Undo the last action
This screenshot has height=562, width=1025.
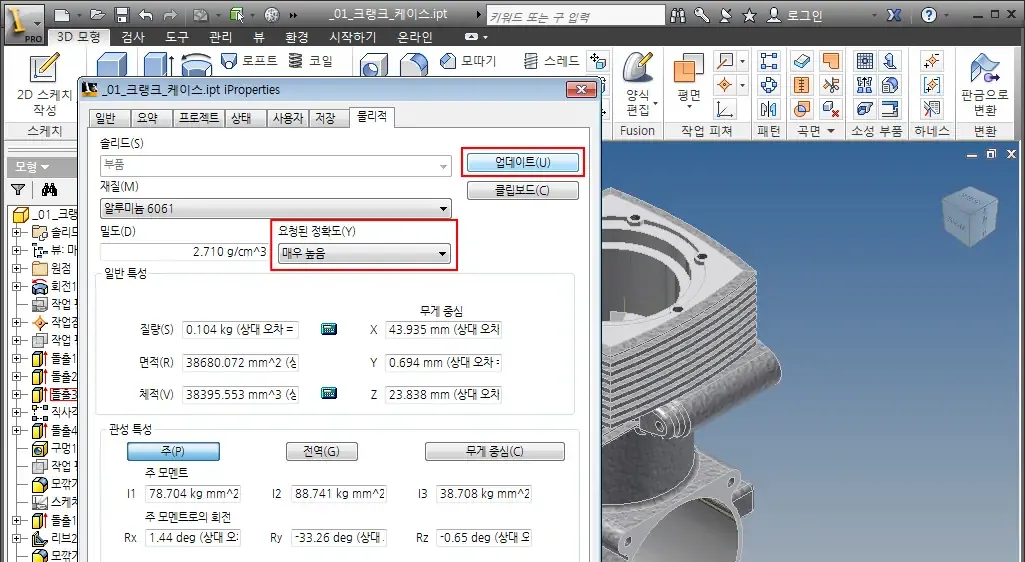pyautogui.click(x=146, y=14)
